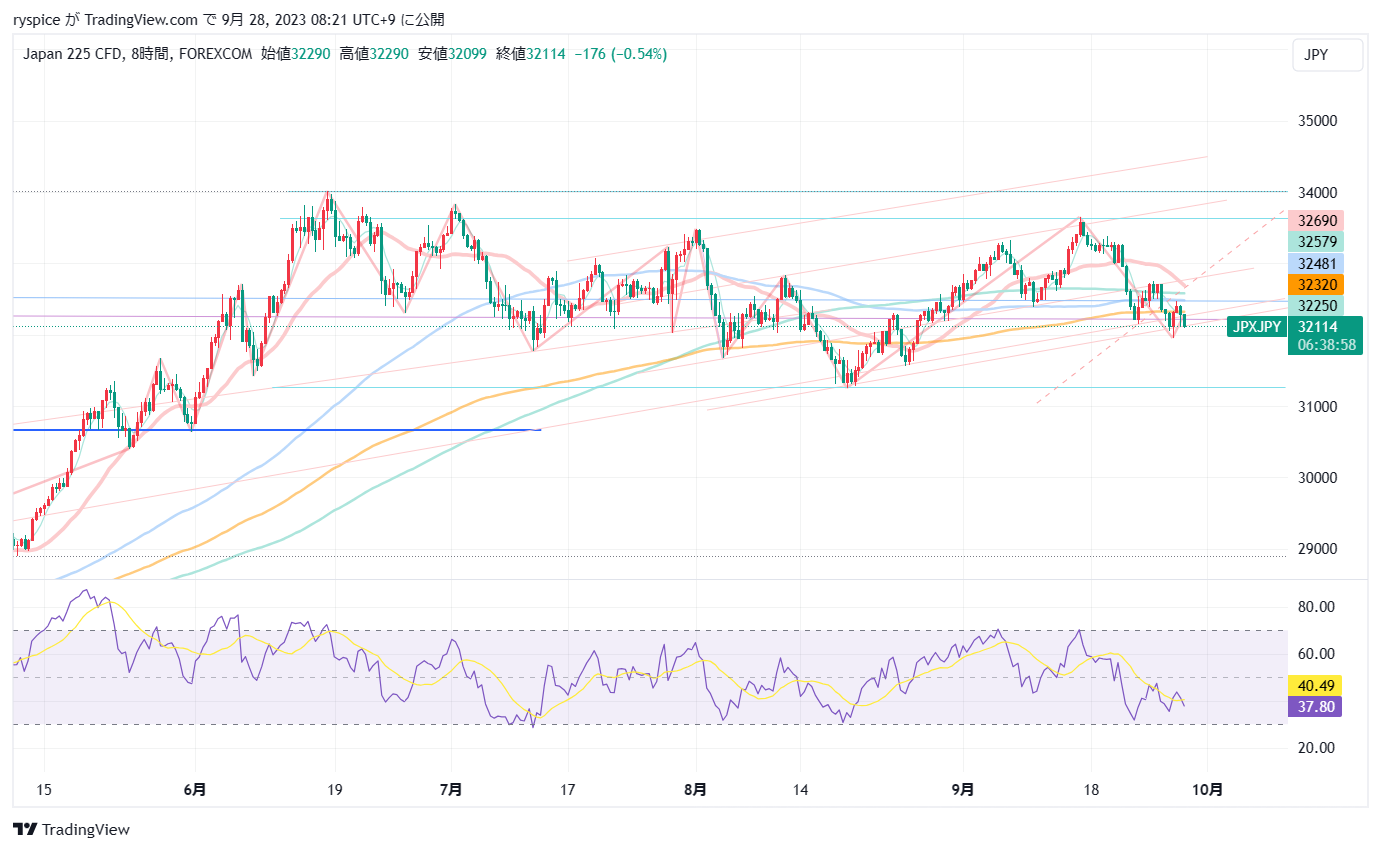
Task: Click the 80.00 RSI axis label
Action: (1315, 606)
